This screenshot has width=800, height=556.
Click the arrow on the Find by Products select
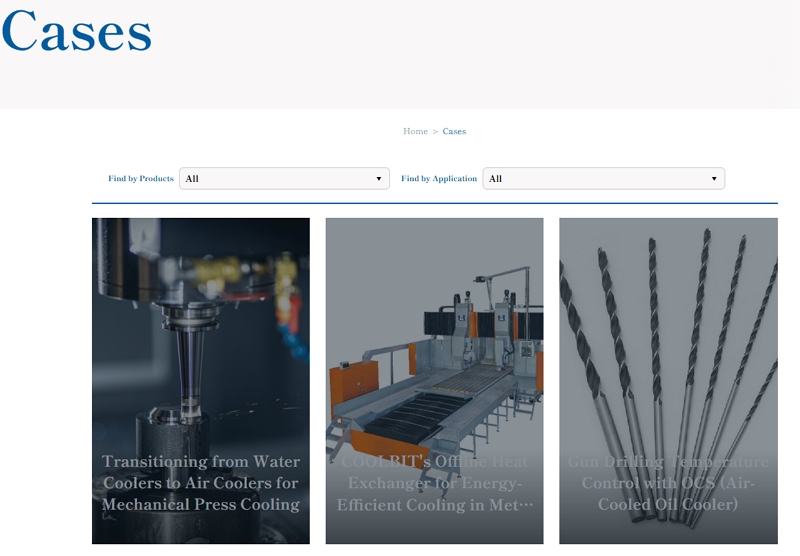click(379, 179)
